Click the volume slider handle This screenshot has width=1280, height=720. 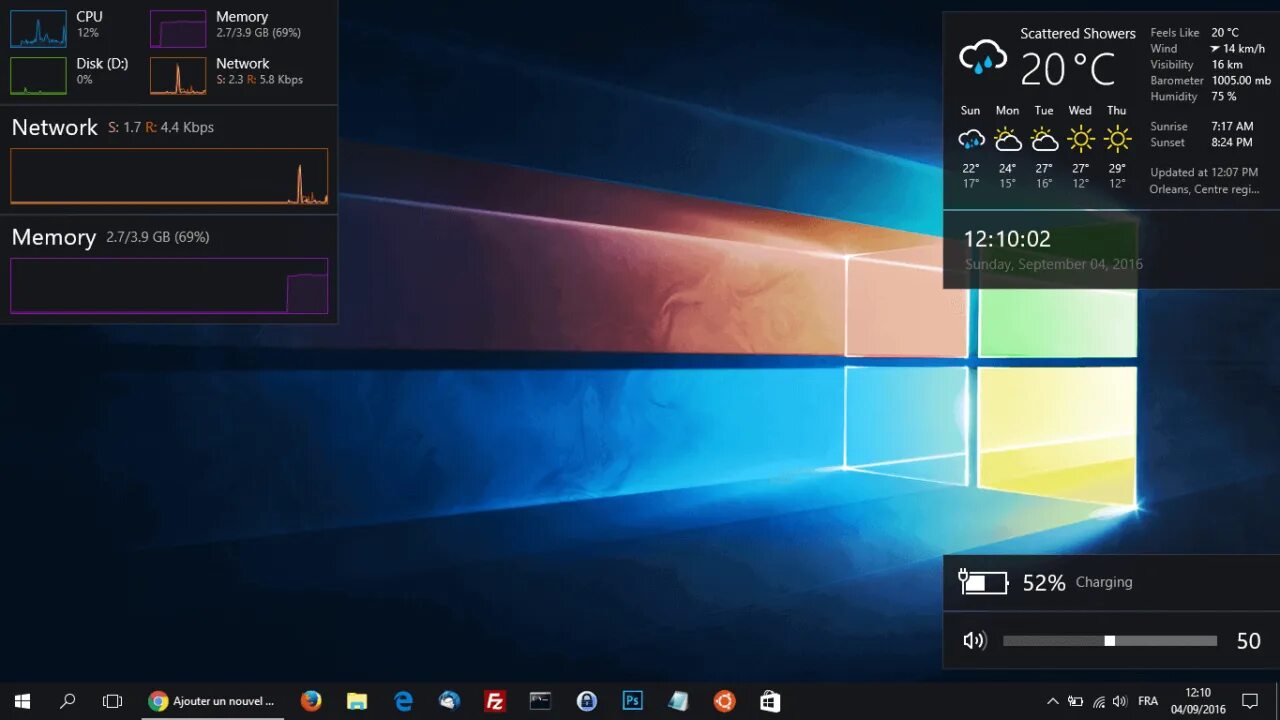(x=1109, y=641)
